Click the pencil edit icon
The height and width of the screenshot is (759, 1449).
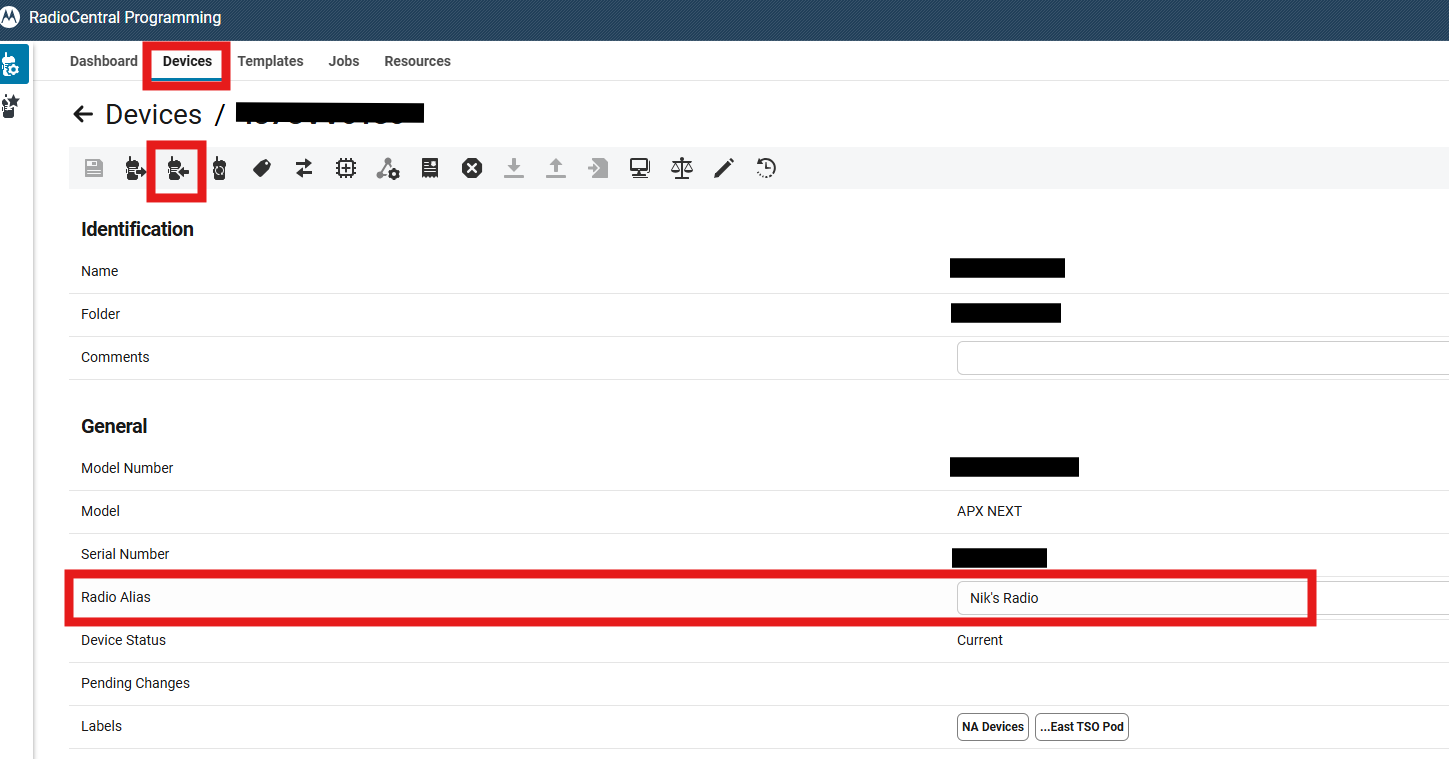(724, 168)
